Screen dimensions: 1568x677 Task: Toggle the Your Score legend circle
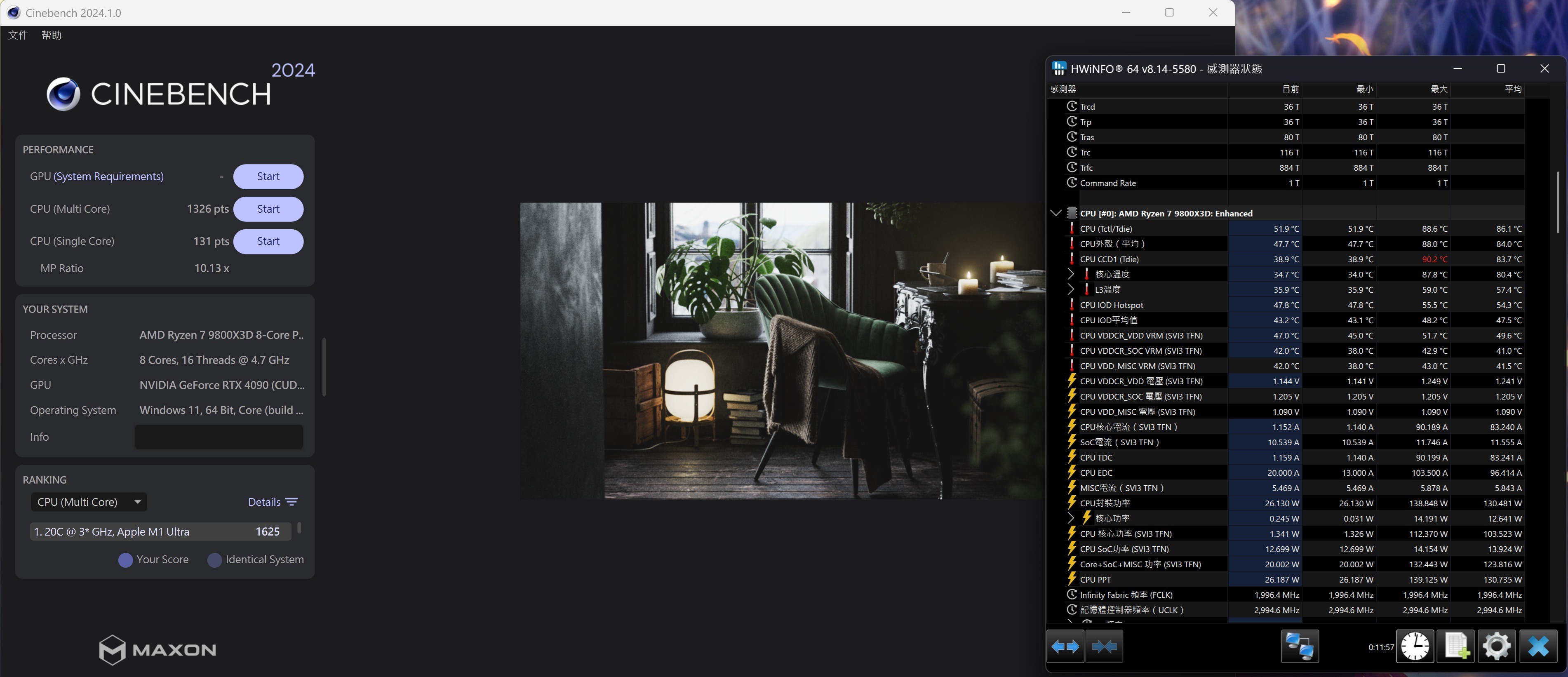click(x=125, y=560)
